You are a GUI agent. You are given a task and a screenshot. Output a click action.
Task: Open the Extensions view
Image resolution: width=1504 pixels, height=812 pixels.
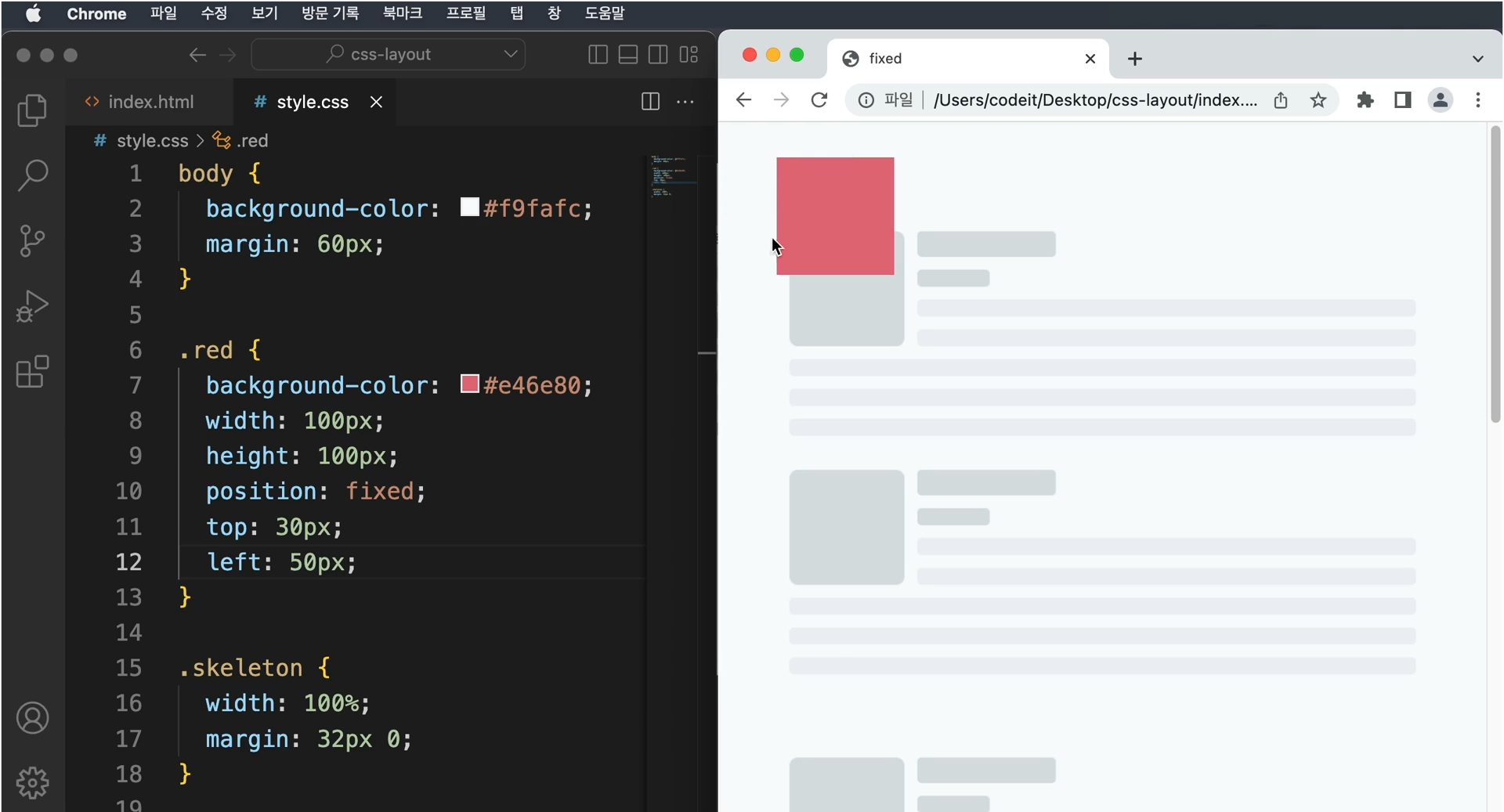pos(32,371)
